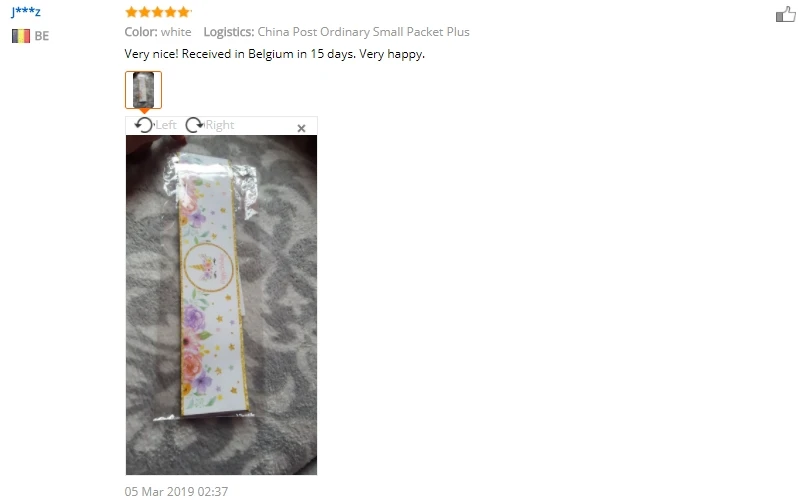Image resolution: width=798 pixels, height=500 pixels.
Task: Select the second rating star
Action: 145,12
